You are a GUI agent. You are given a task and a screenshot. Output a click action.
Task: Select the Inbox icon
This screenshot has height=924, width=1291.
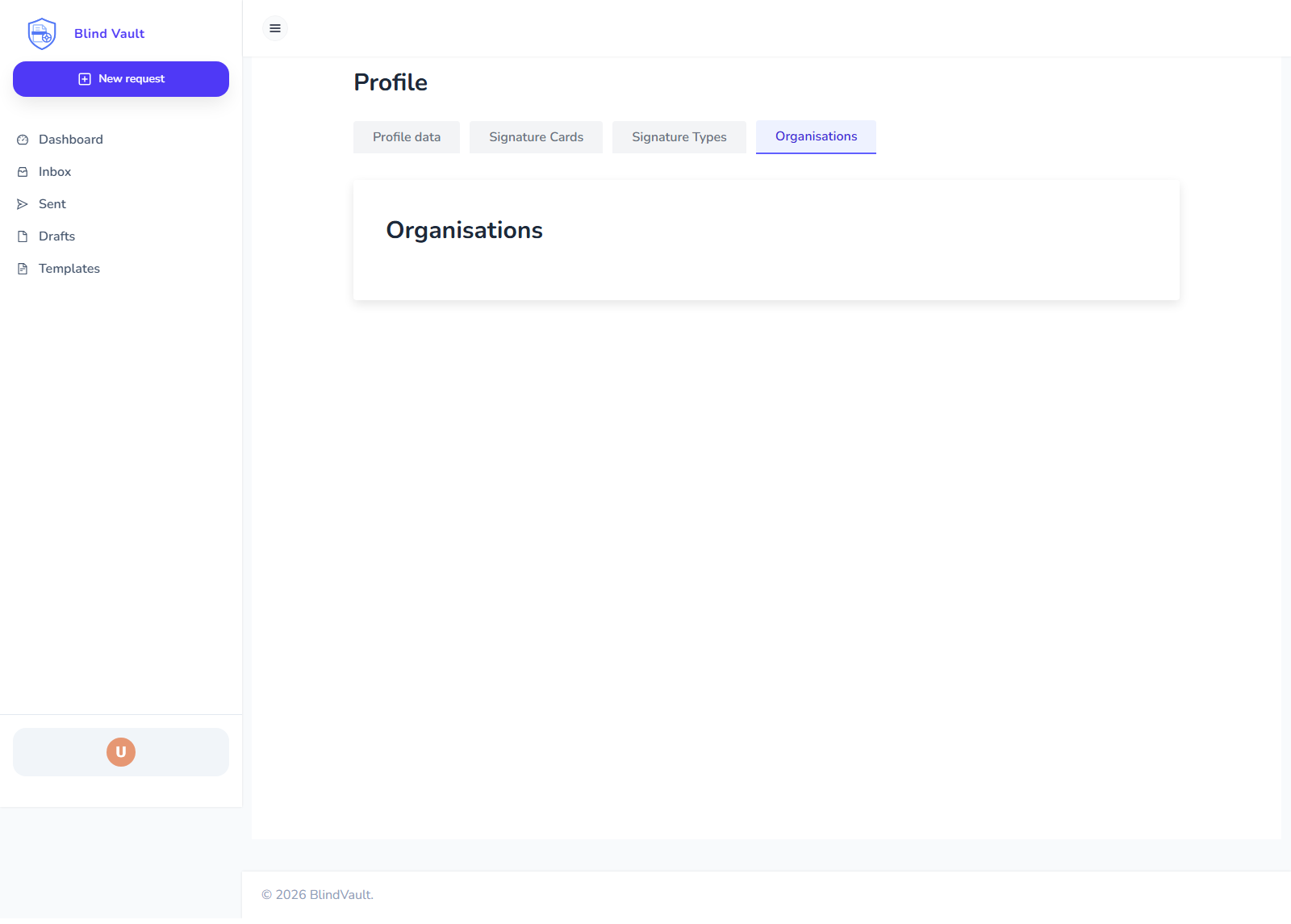[x=23, y=171]
